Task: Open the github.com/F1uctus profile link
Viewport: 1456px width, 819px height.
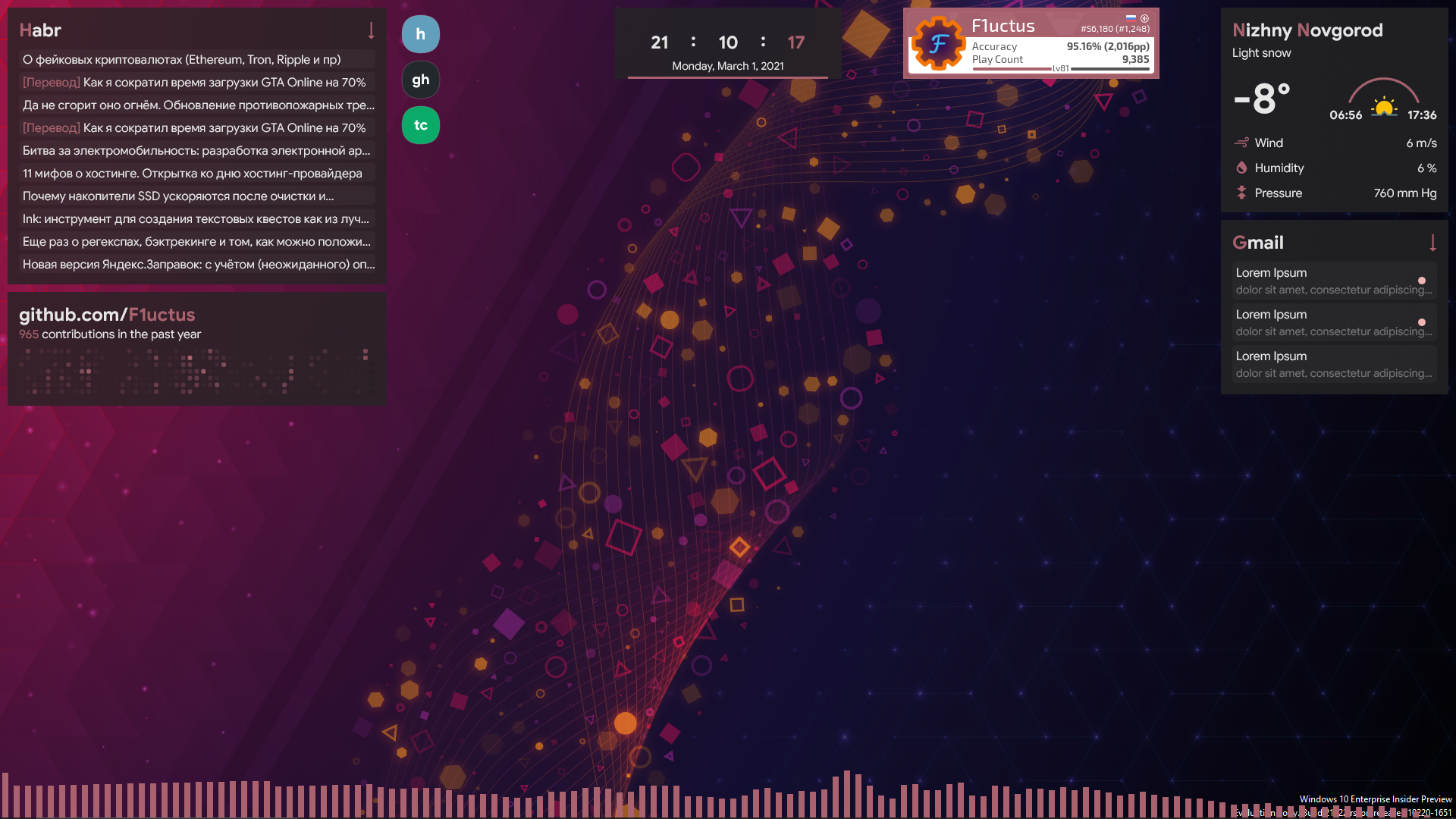Action: coord(107,315)
